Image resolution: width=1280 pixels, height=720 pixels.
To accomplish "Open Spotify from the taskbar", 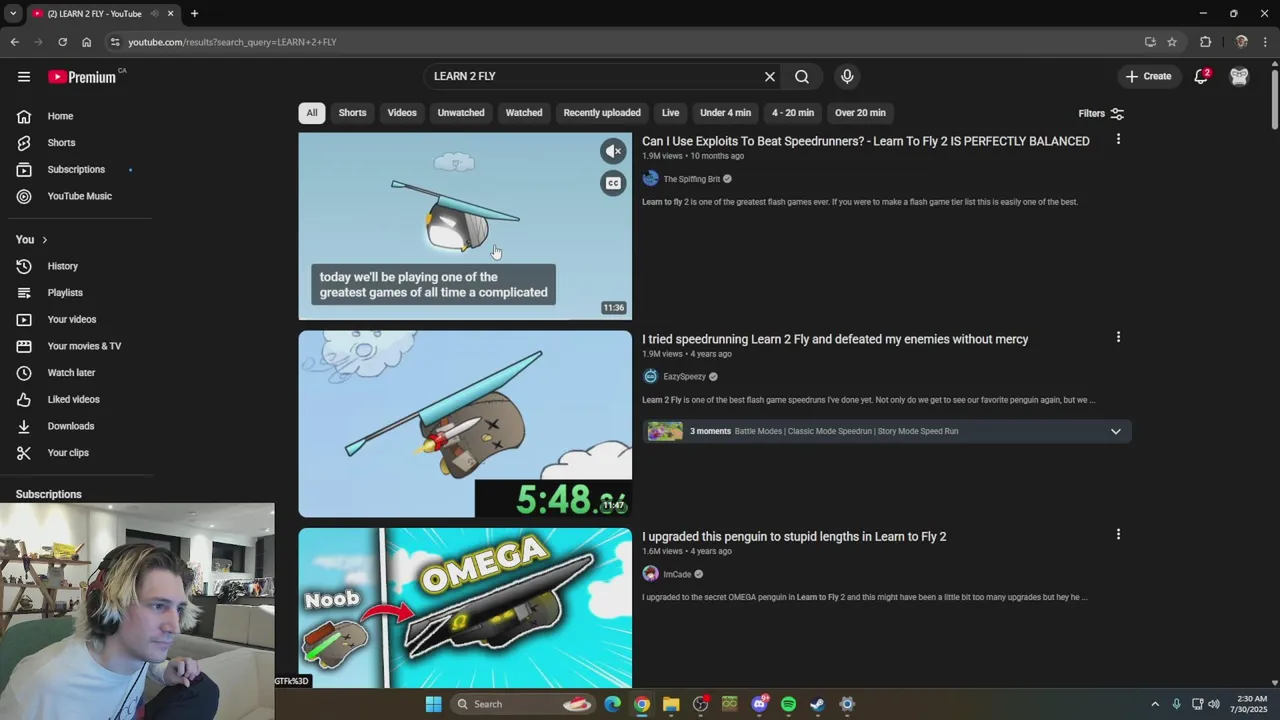I will pos(788,704).
